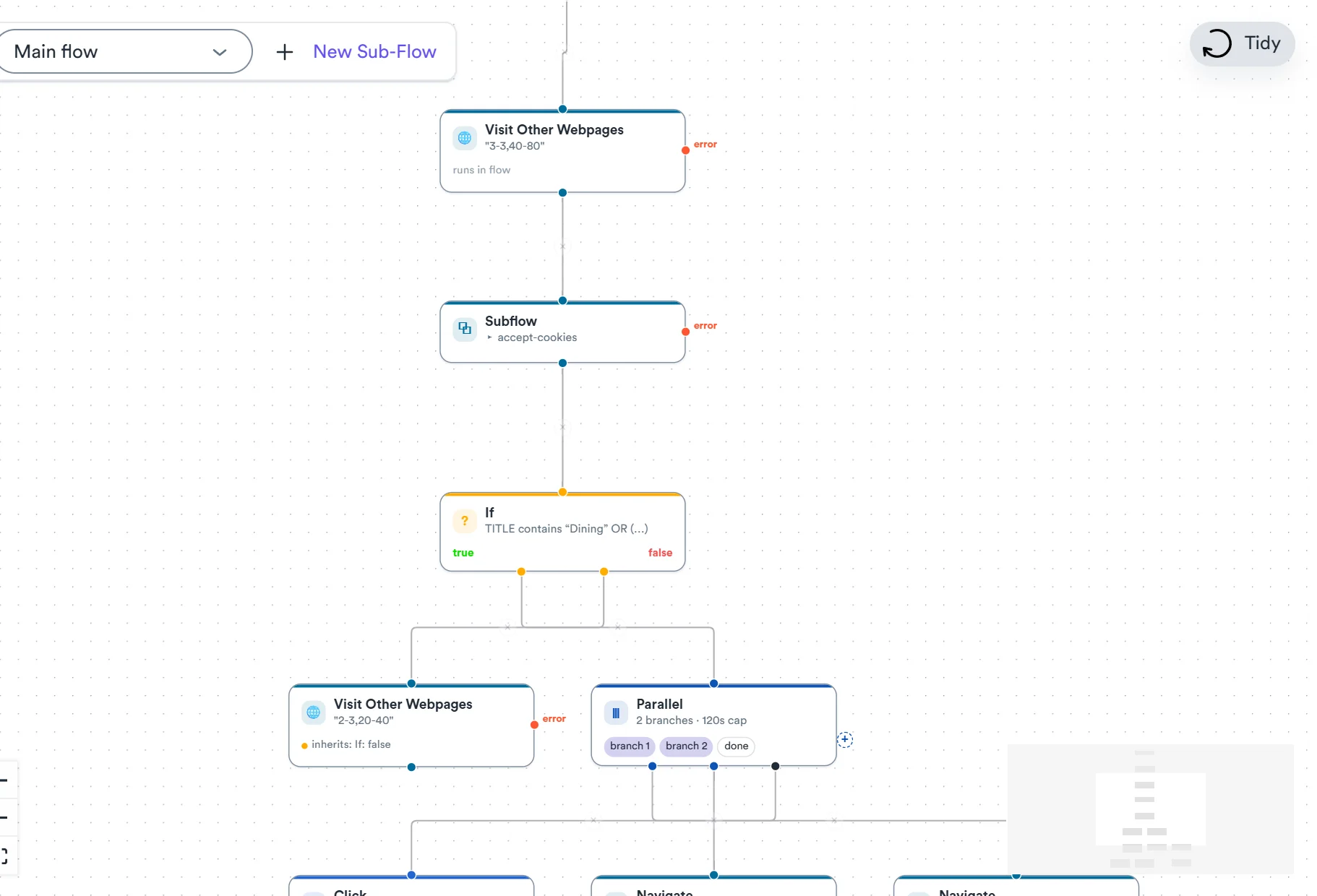Click the minimap thumbnail
Image resolution: width=1317 pixels, height=896 pixels.
click(x=1150, y=809)
